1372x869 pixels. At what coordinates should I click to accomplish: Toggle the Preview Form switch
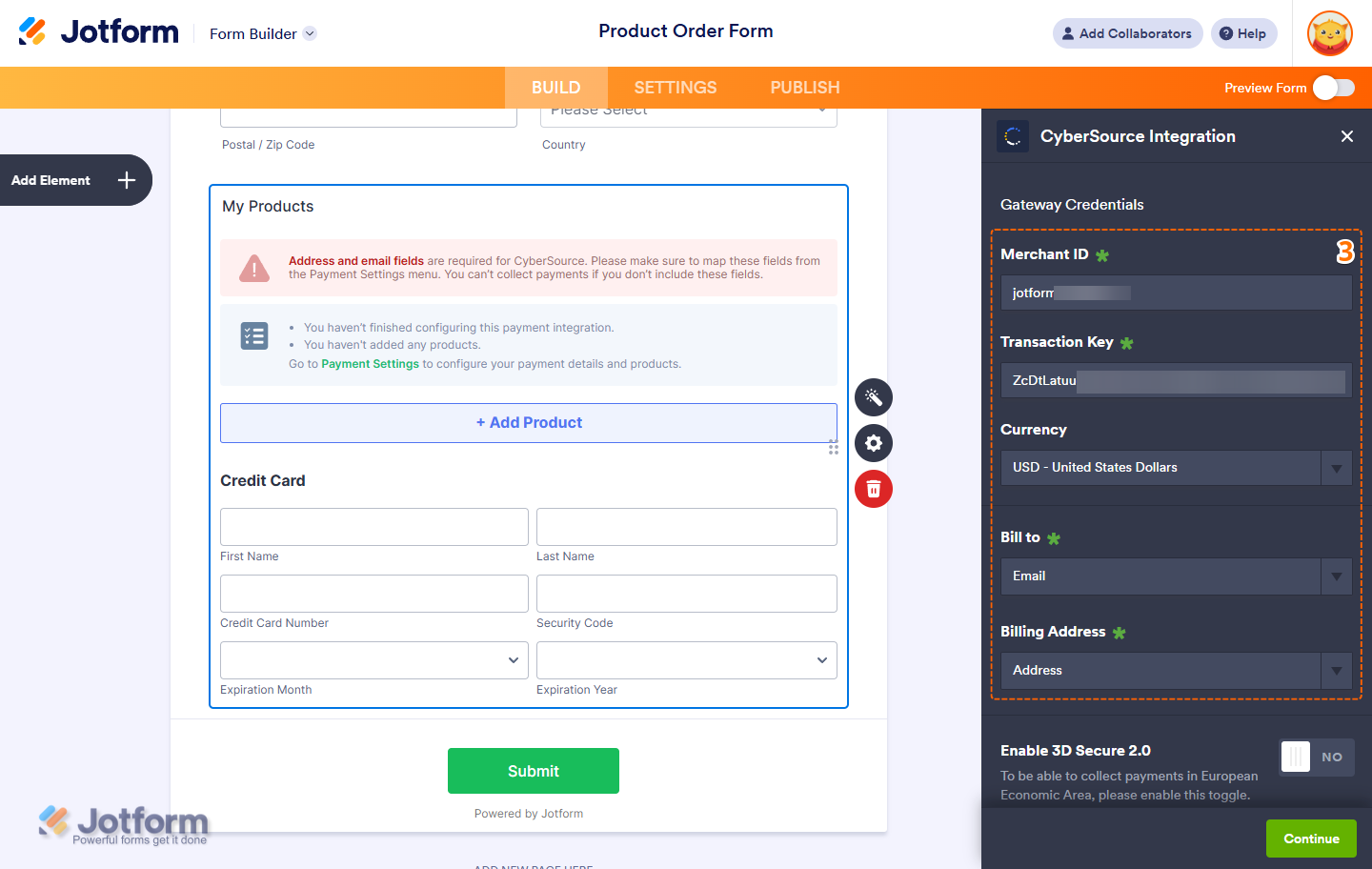pyautogui.click(x=1334, y=88)
